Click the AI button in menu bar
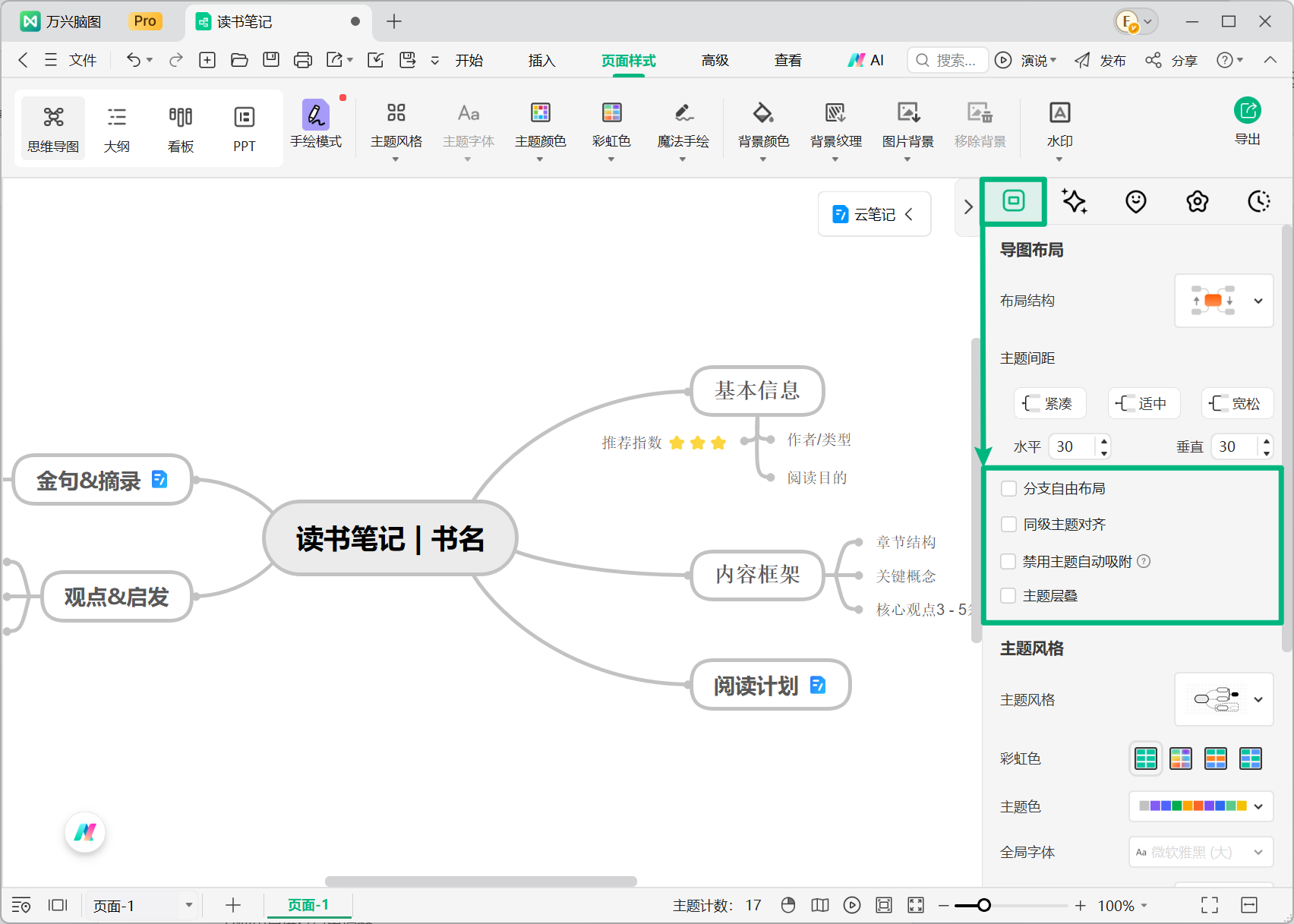Viewport: 1294px width, 924px height. 866,60
